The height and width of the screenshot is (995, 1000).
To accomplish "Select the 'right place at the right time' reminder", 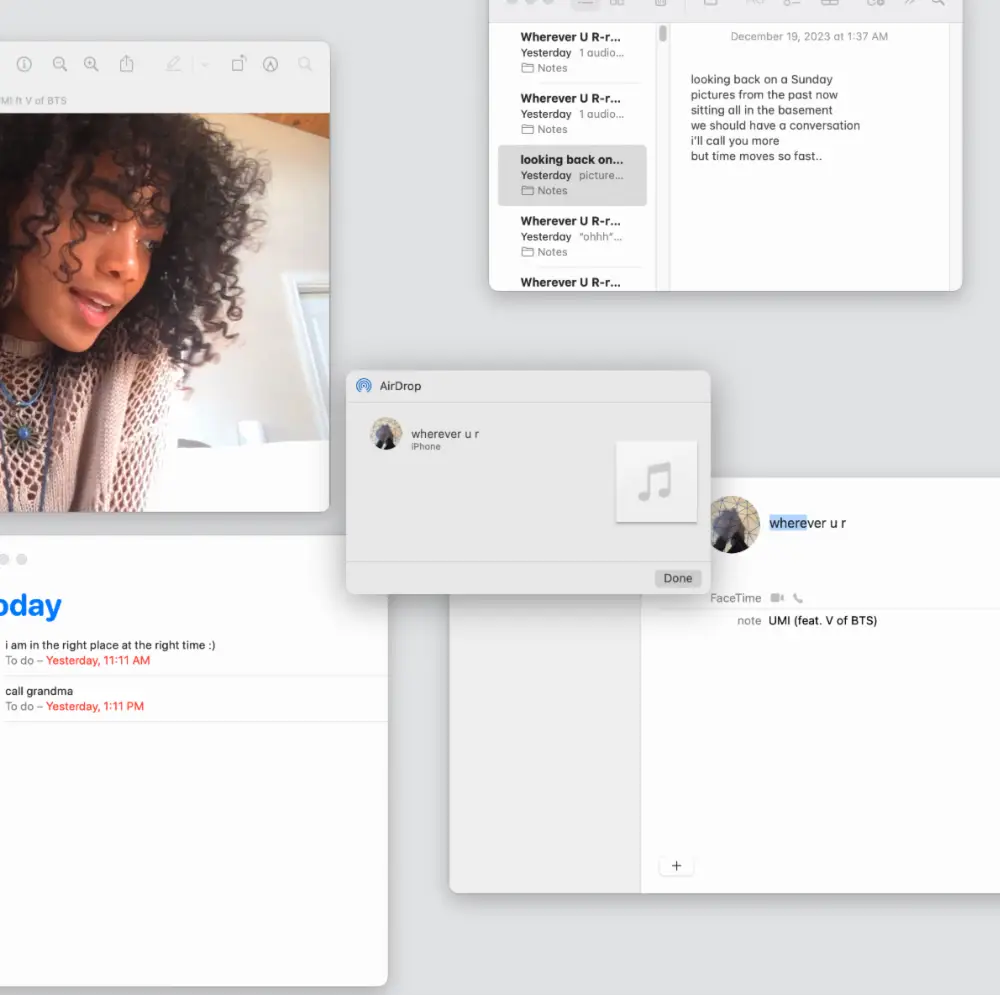I will coord(110,645).
